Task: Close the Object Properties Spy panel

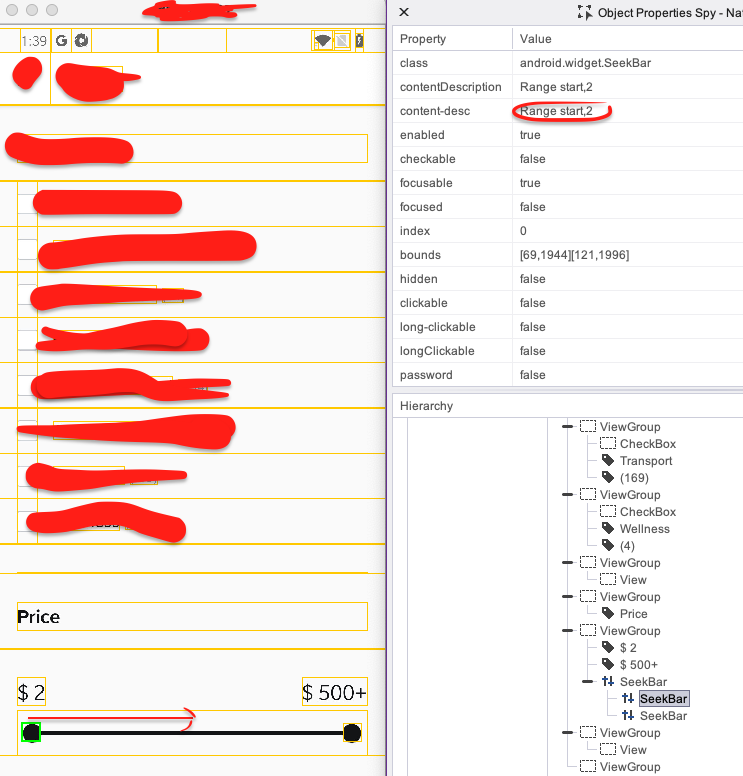Action: click(404, 12)
